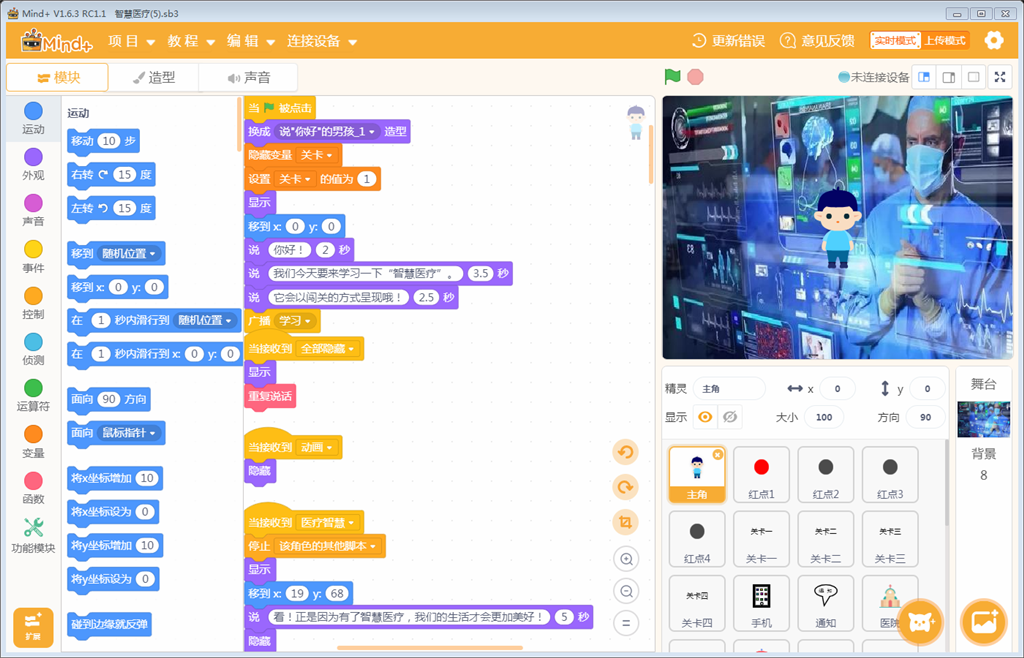Switch to 上传模式 upload mode
The width and height of the screenshot is (1024, 658).
(x=944, y=41)
